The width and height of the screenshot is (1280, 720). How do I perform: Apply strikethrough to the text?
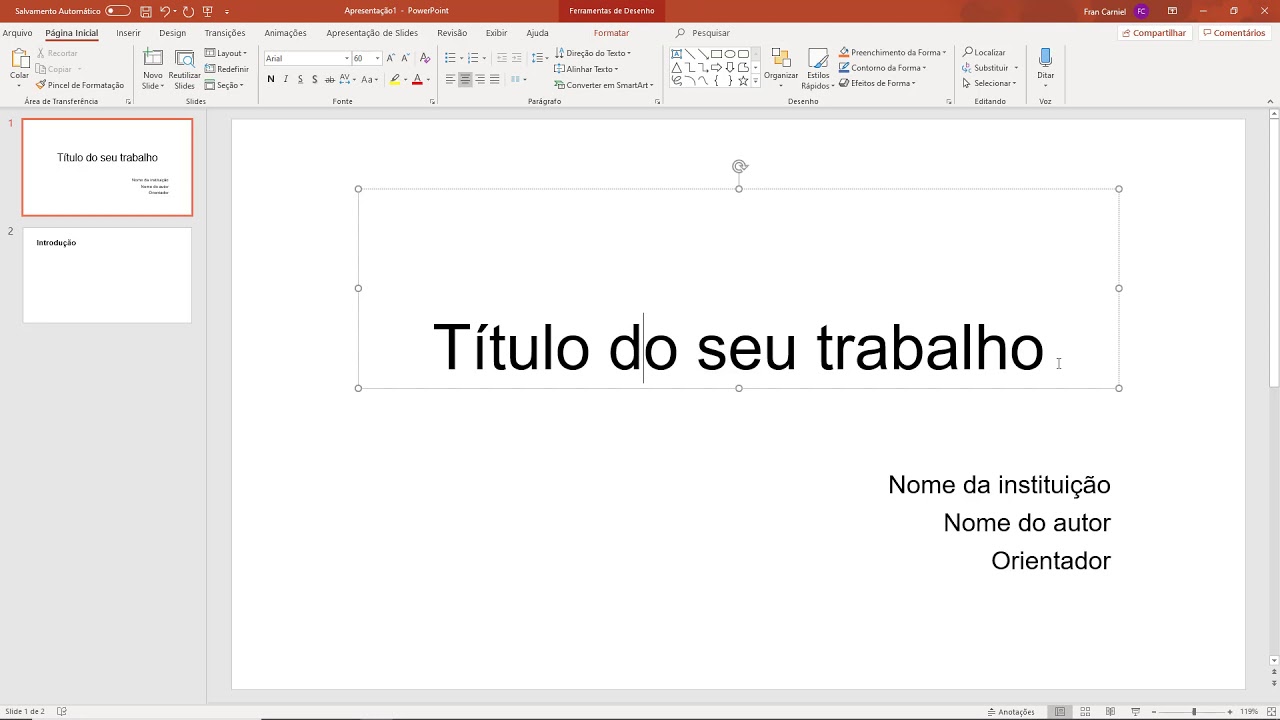(329, 79)
